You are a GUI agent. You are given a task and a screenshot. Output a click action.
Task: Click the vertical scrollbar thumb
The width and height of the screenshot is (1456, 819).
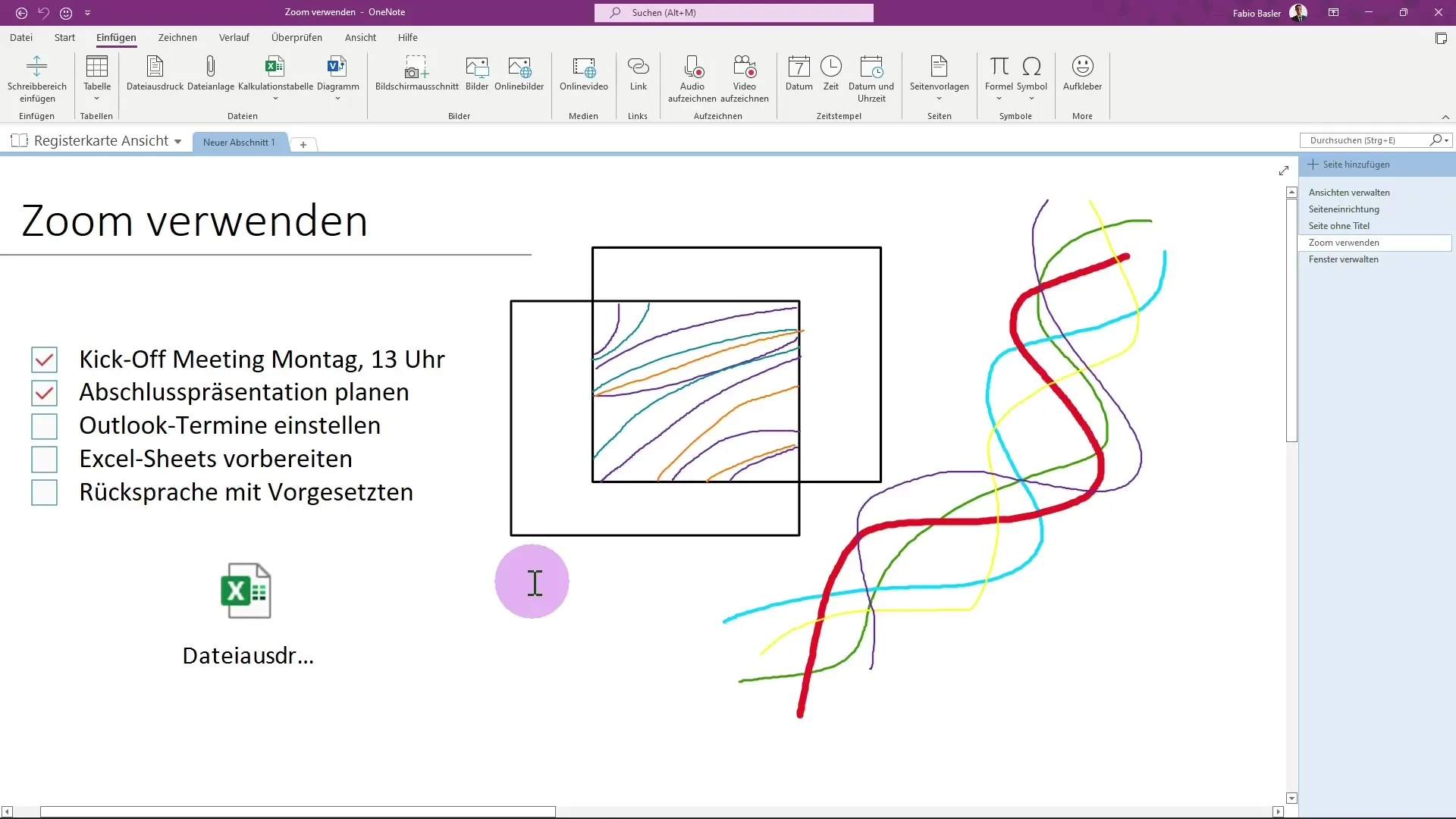(x=1291, y=321)
